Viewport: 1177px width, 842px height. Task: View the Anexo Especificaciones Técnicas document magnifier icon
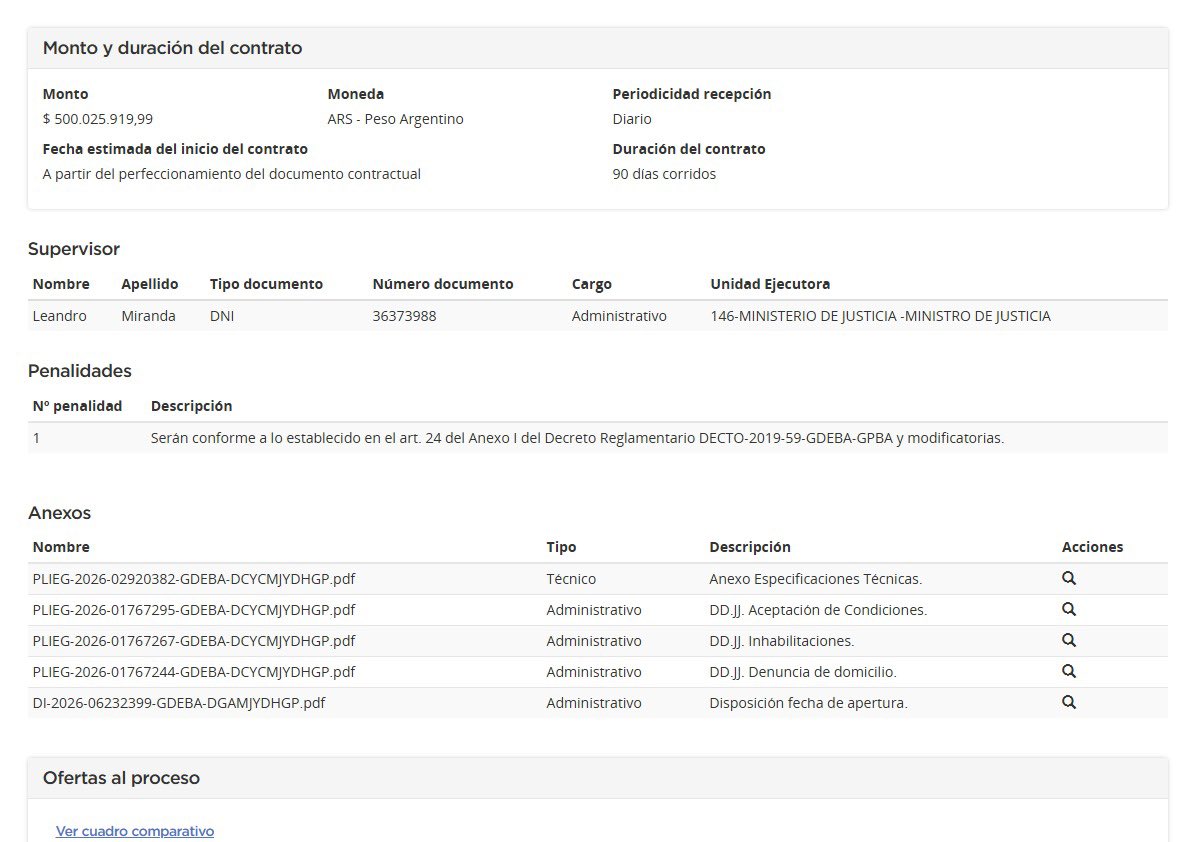click(1069, 579)
